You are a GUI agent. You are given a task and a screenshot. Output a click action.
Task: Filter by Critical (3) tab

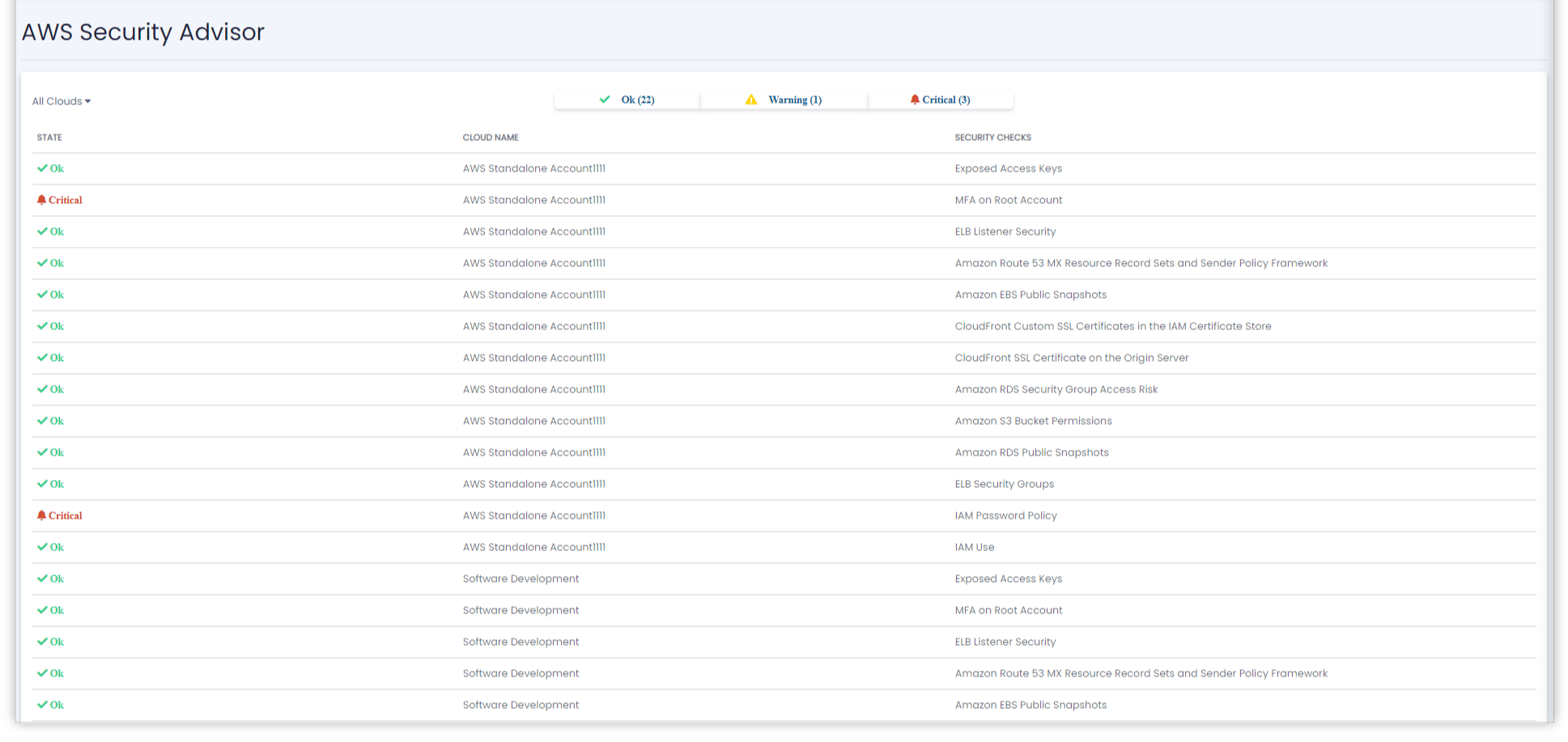click(941, 100)
